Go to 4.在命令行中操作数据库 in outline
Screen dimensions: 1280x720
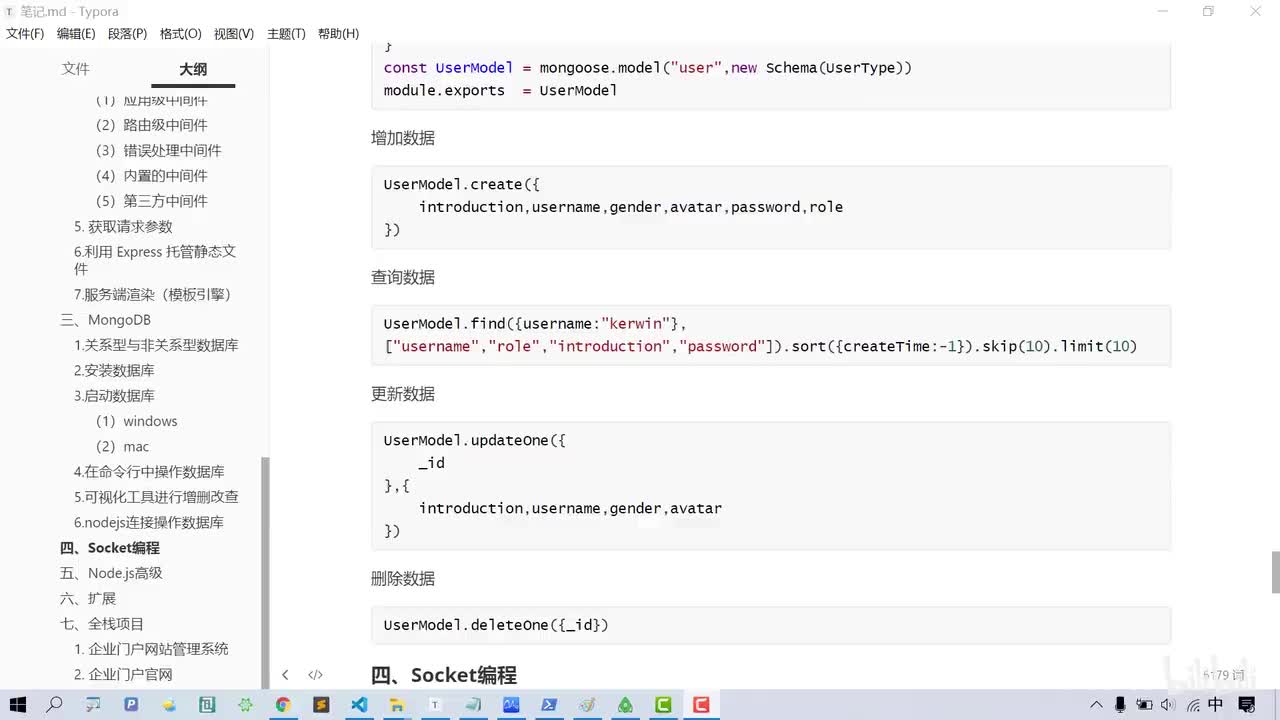[149, 472]
